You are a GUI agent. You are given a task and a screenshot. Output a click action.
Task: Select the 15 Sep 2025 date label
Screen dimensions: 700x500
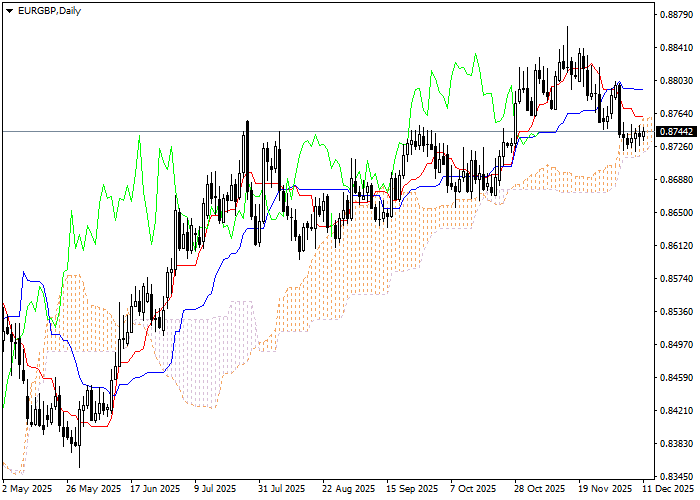413,489
